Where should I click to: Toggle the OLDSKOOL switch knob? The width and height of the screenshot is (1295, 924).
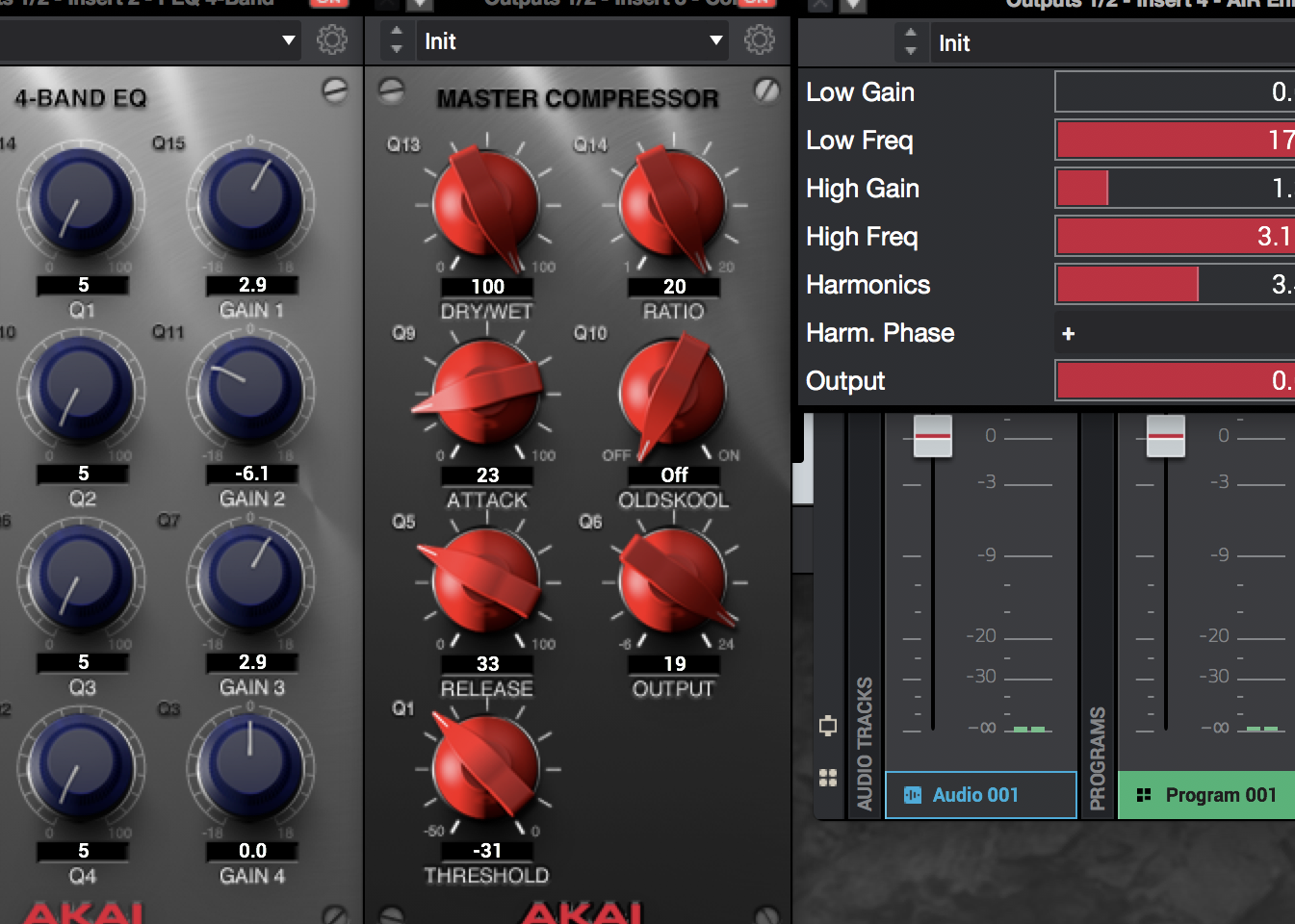pos(673,394)
